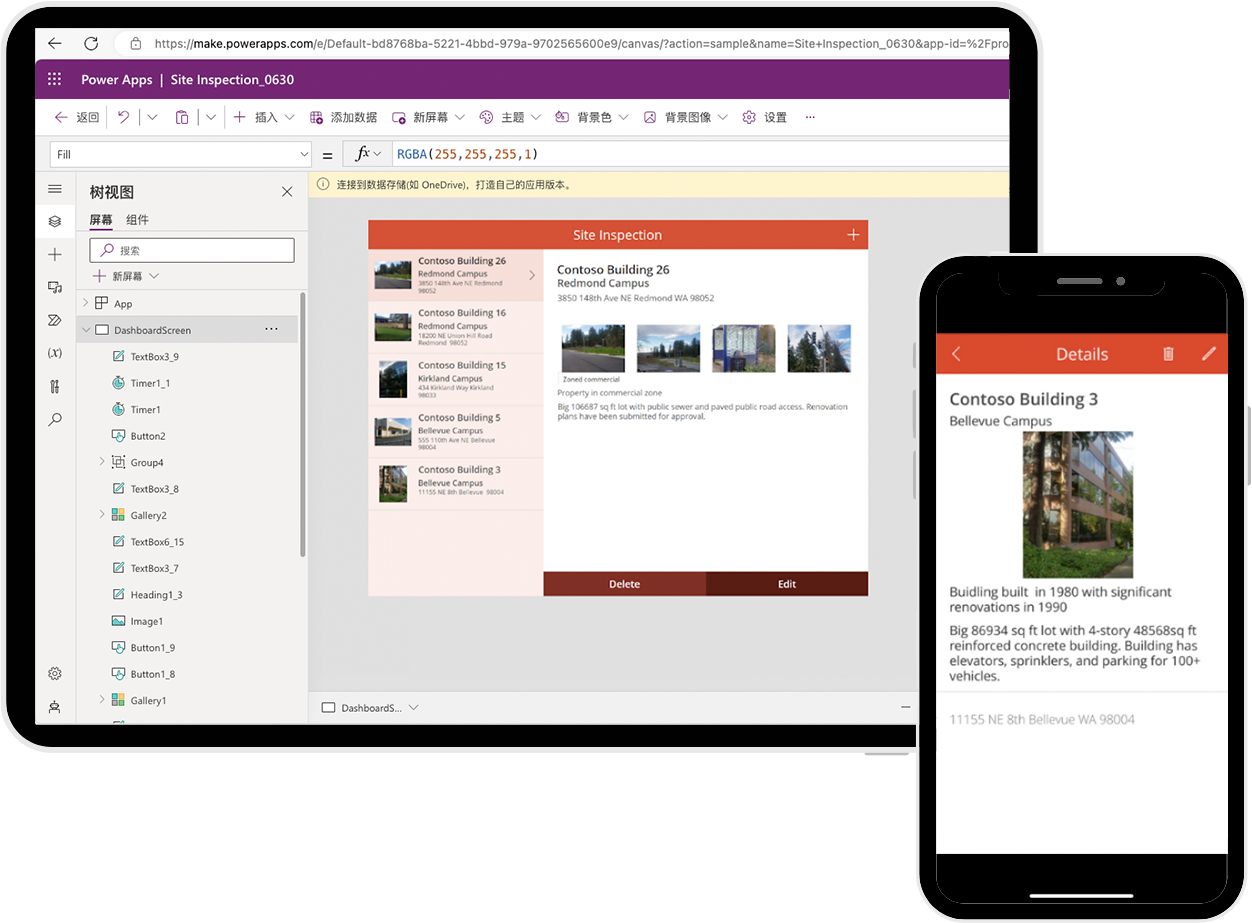Click the Contoso Building 3 photo on phone

point(1078,505)
